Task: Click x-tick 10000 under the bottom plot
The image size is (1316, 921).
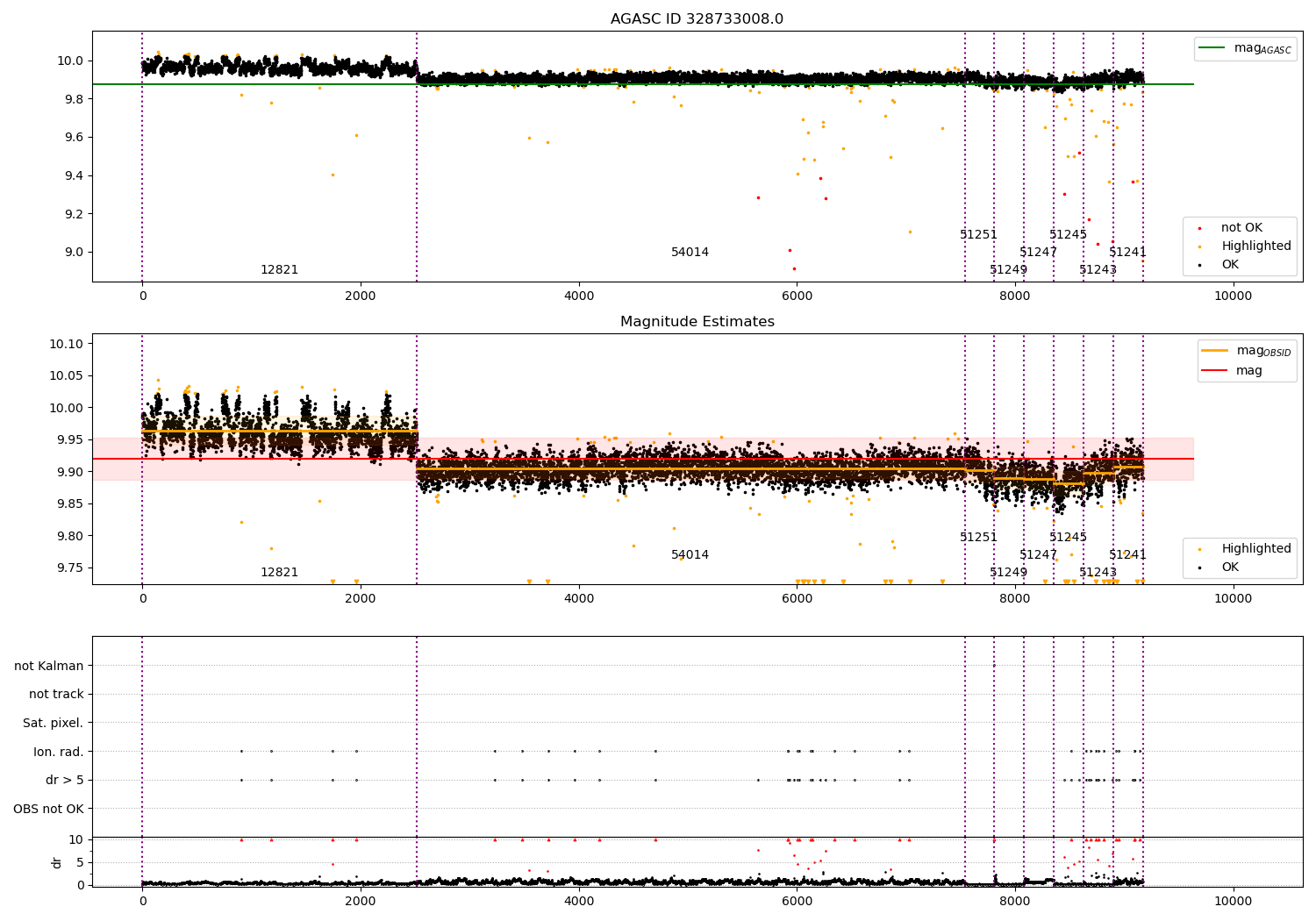Action: [1233, 902]
